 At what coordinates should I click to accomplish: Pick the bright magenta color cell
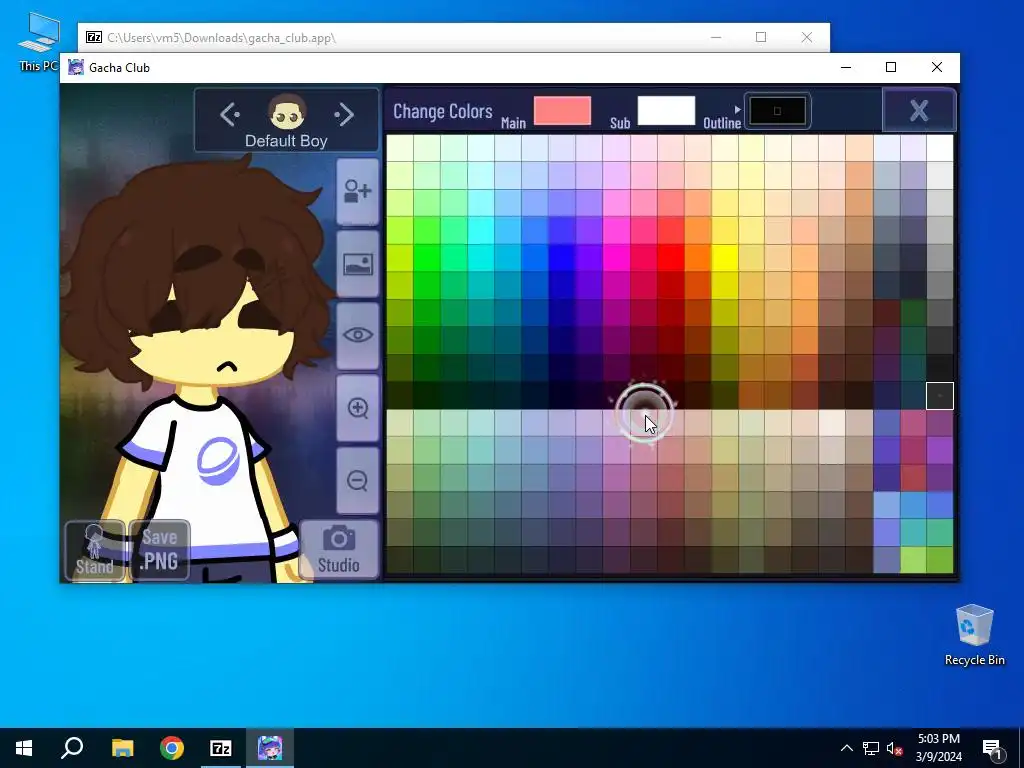616,259
